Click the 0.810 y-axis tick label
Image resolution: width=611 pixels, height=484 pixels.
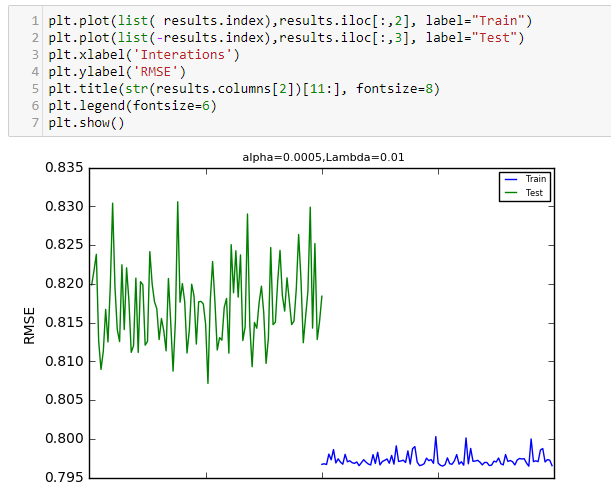(64, 361)
